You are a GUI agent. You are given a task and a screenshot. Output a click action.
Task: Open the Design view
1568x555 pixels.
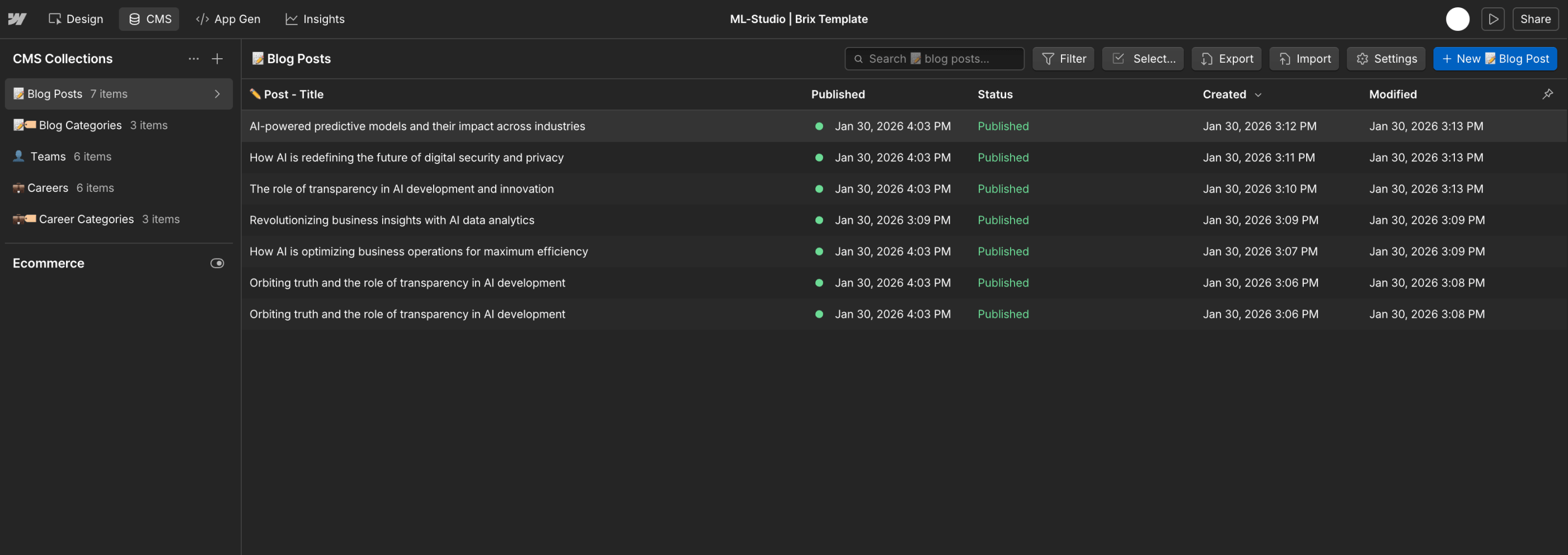point(76,19)
